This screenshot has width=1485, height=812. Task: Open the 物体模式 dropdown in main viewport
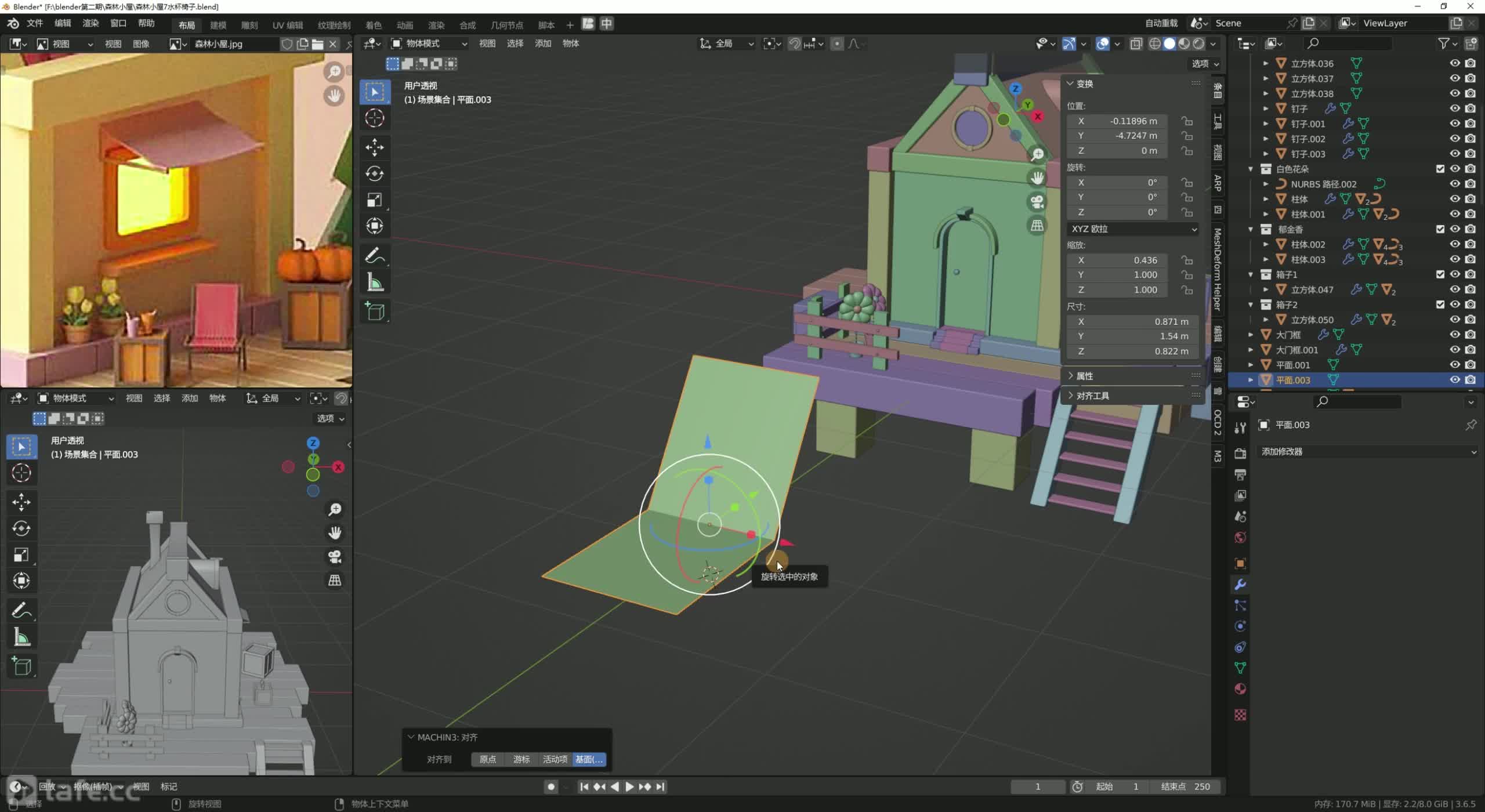click(429, 43)
